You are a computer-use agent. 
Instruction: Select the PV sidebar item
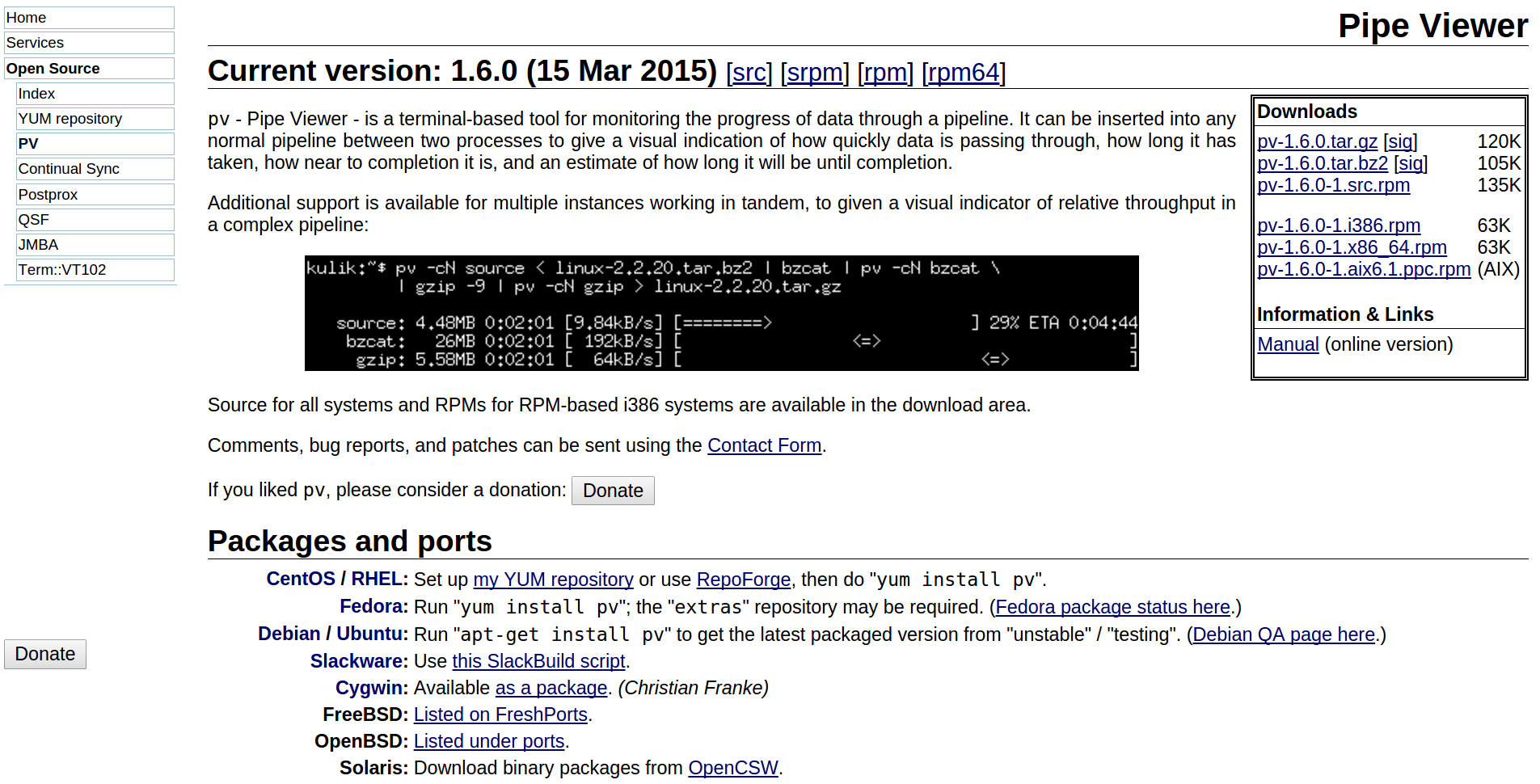click(95, 144)
